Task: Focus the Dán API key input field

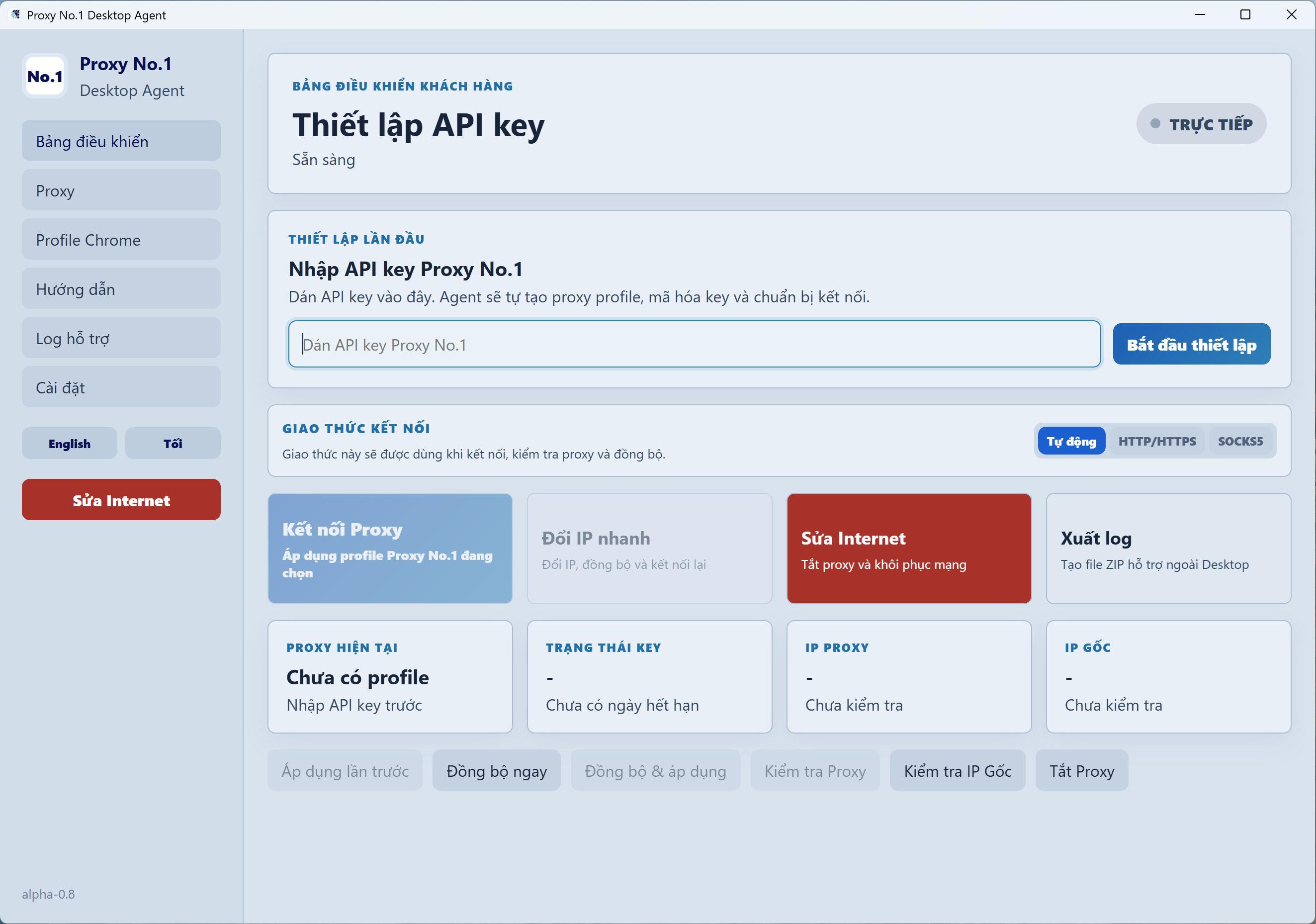Action: pyautogui.click(x=694, y=345)
